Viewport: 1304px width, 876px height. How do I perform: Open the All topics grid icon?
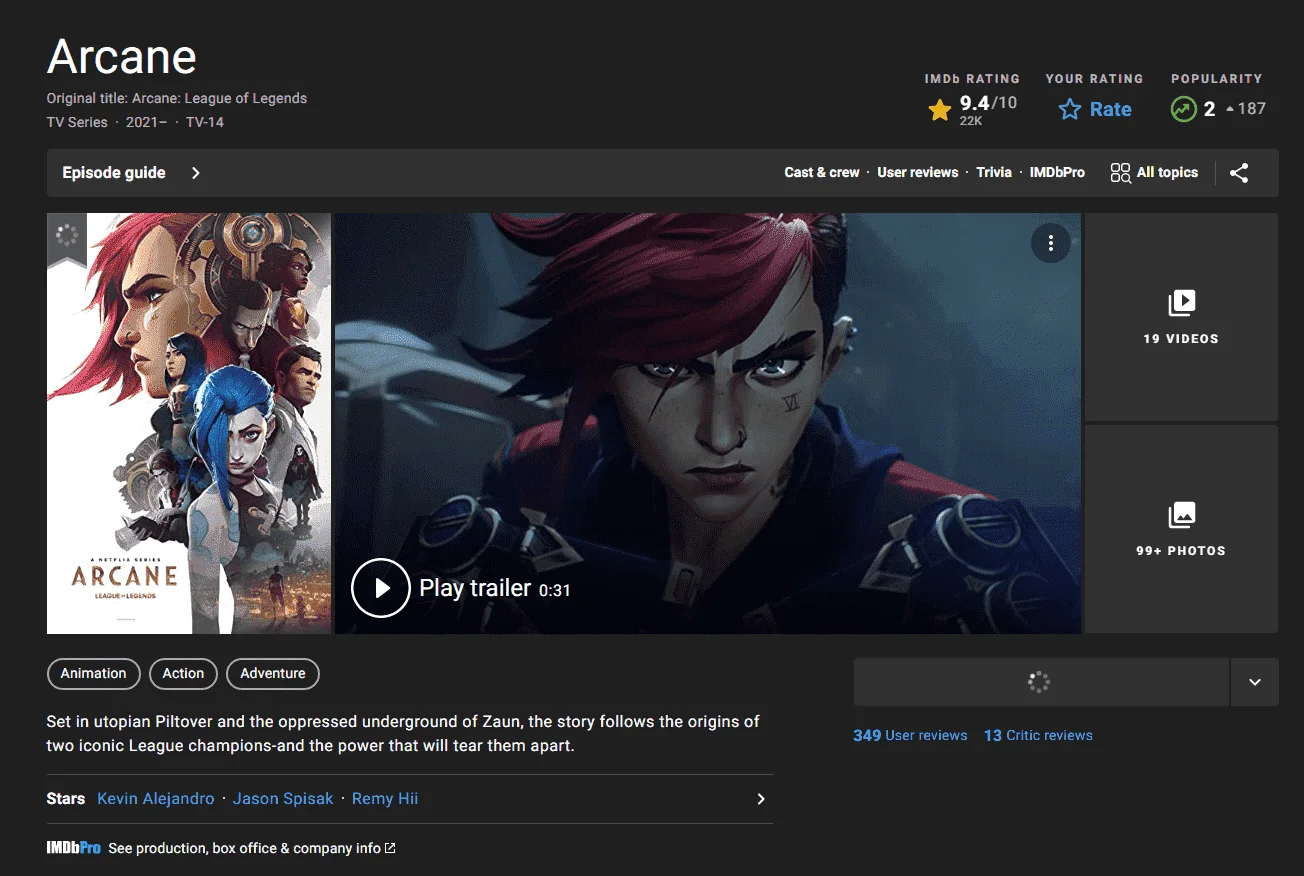(1121, 173)
